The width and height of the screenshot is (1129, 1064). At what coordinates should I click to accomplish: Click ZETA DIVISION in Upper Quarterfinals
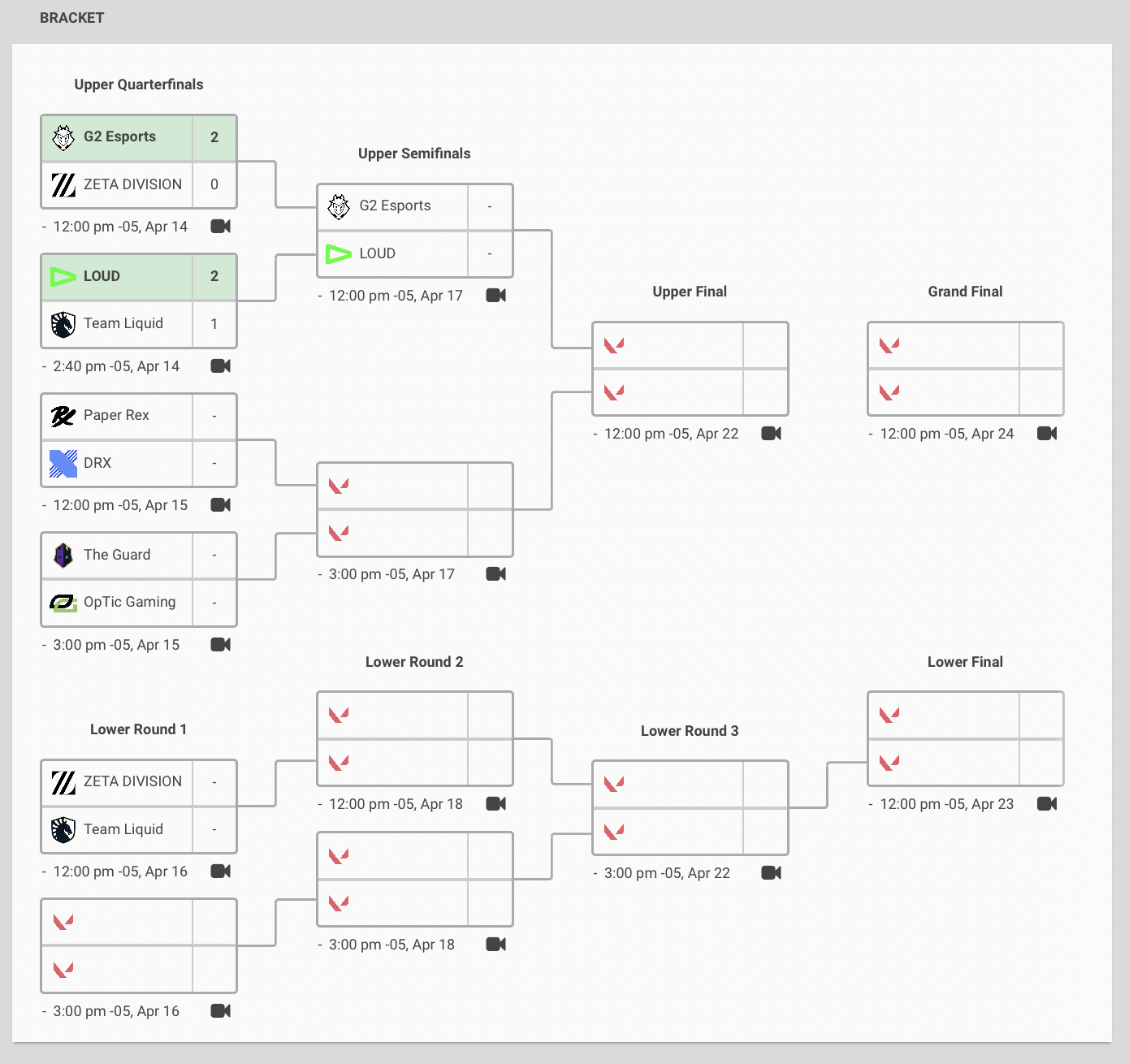coord(132,184)
